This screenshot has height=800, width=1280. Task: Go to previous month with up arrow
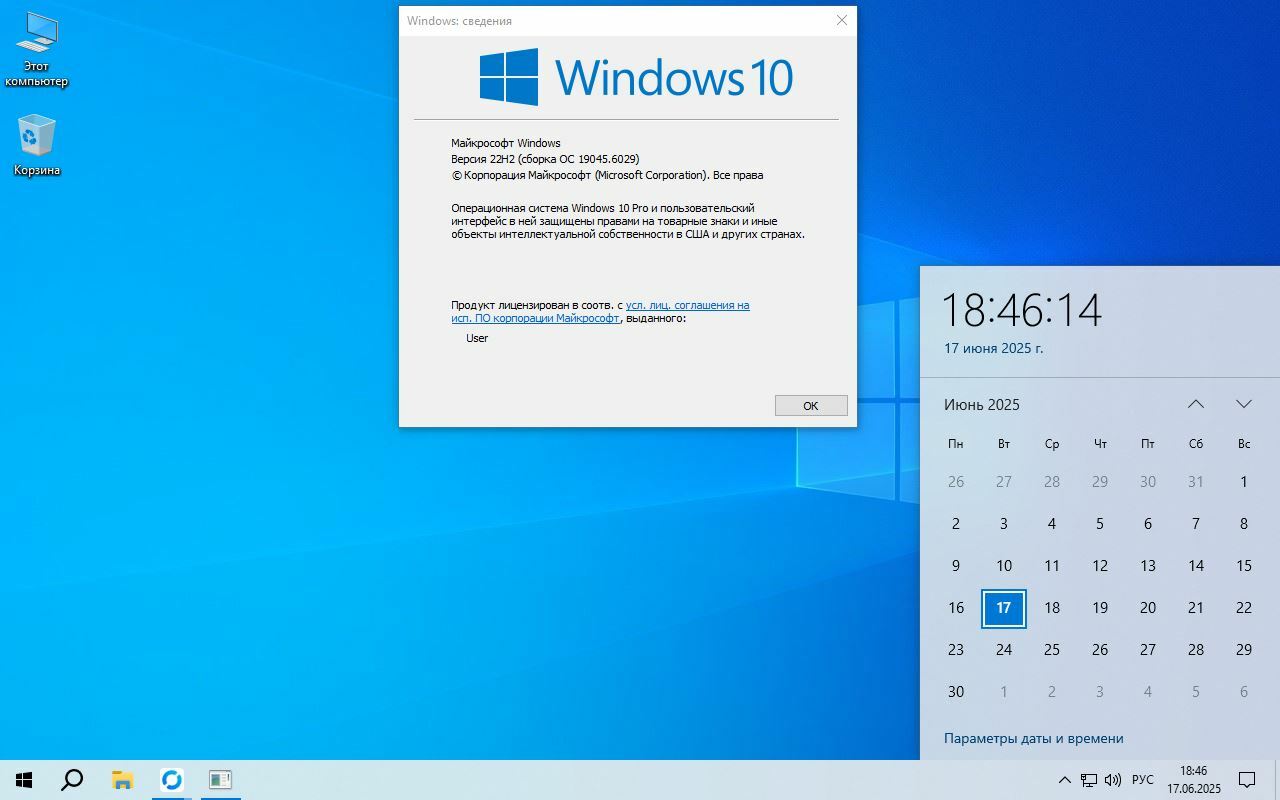click(1196, 404)
